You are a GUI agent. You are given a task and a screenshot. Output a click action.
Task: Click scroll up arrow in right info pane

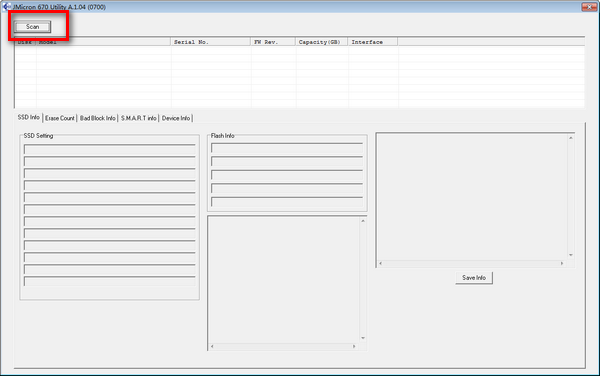571,138
